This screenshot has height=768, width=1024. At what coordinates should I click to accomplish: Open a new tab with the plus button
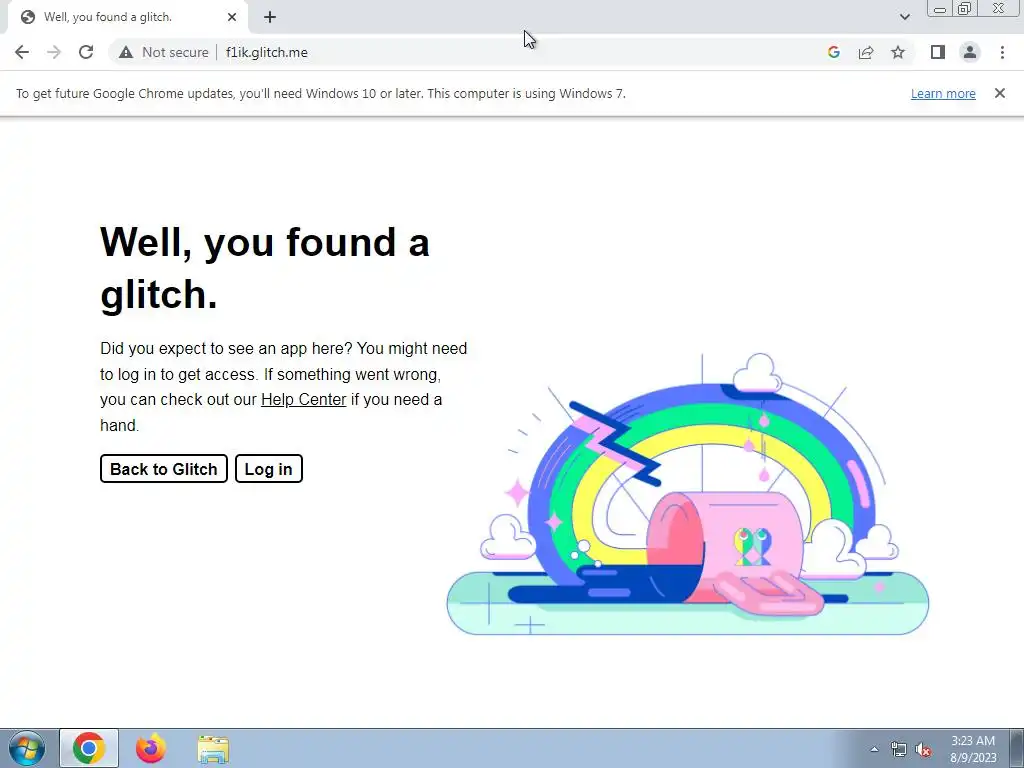coord(270,17)
